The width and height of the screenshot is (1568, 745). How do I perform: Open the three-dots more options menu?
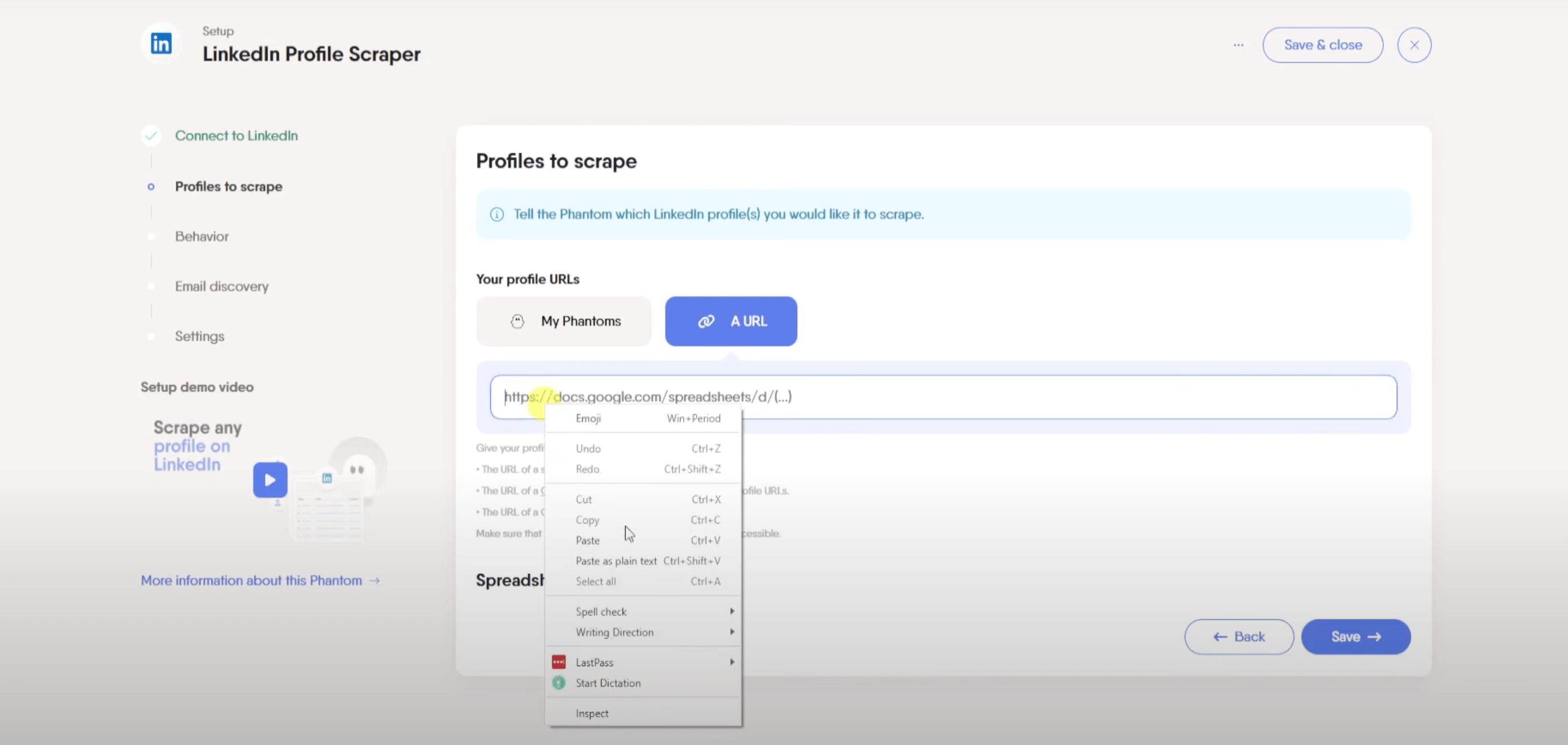pos(1238,45)
